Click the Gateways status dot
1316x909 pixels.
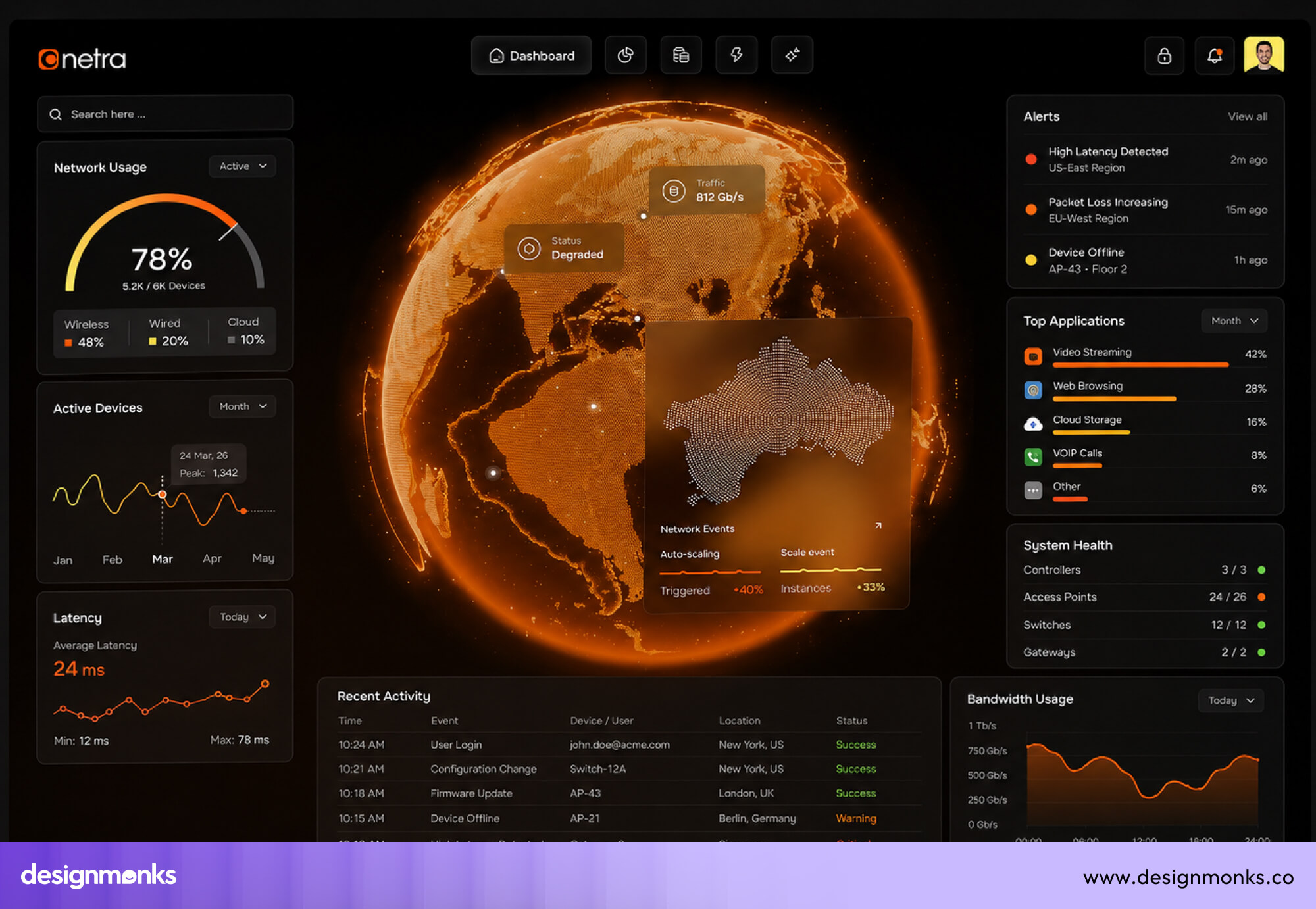pyautogui.click(x=1261, y=652)
